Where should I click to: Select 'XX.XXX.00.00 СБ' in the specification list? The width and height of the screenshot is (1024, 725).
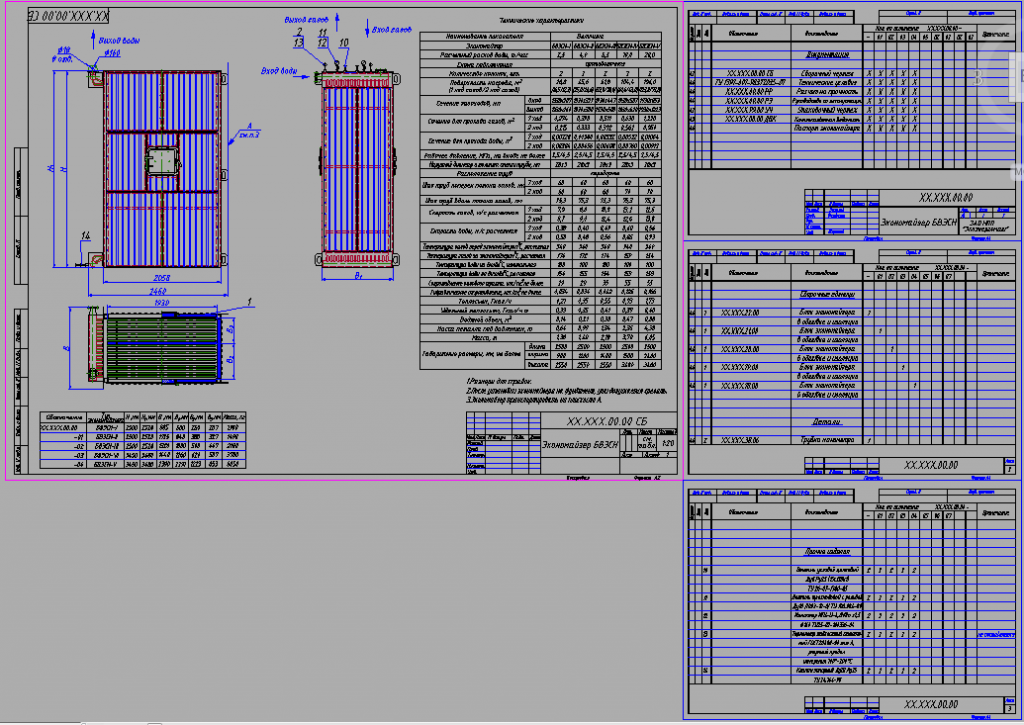(750, 74)
